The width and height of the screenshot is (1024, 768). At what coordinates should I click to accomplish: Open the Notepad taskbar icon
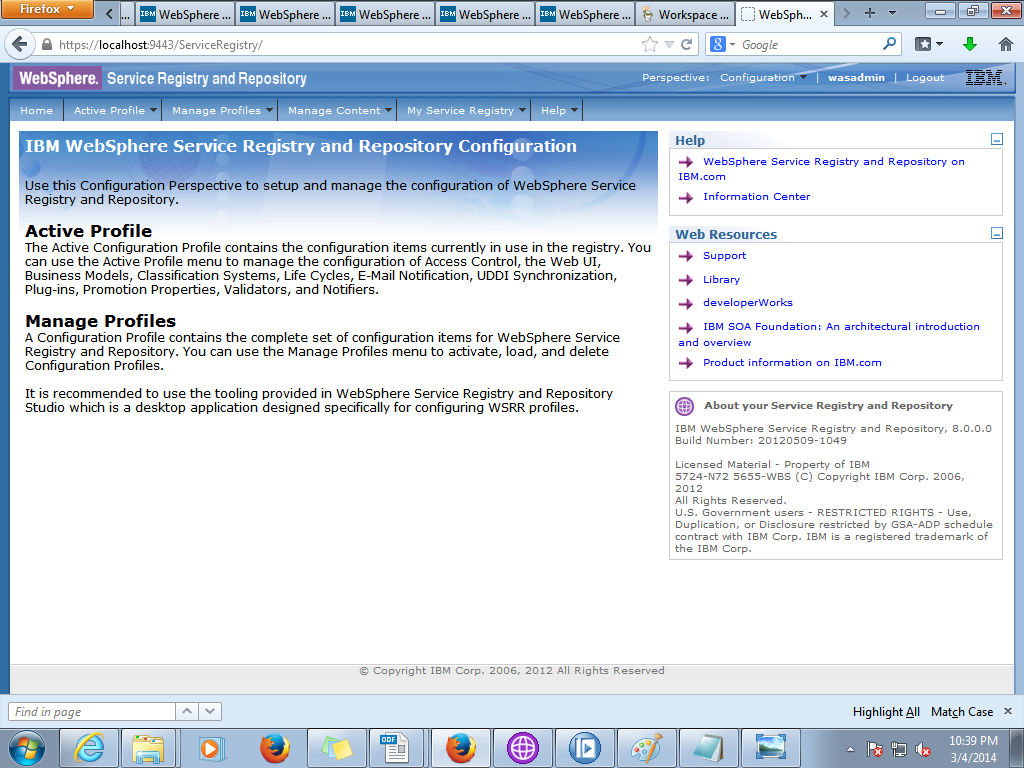pos(709,748)
